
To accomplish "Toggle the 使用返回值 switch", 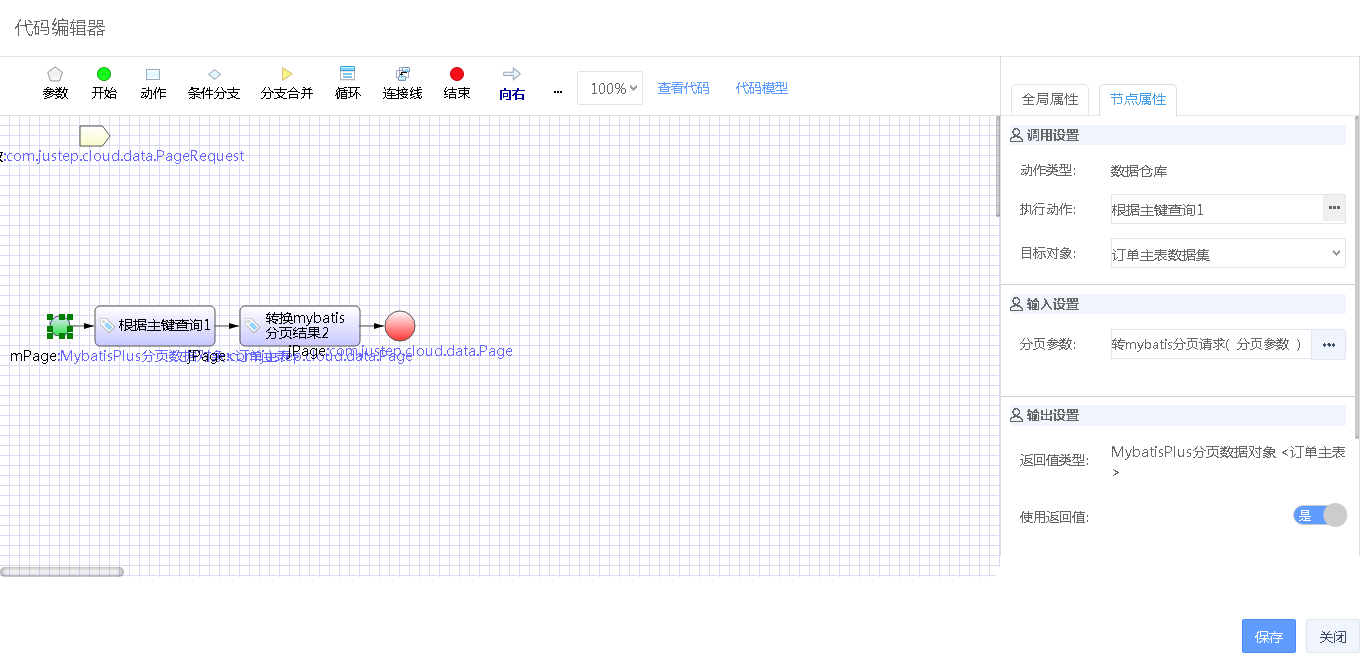I will (x=1320, y=515).
